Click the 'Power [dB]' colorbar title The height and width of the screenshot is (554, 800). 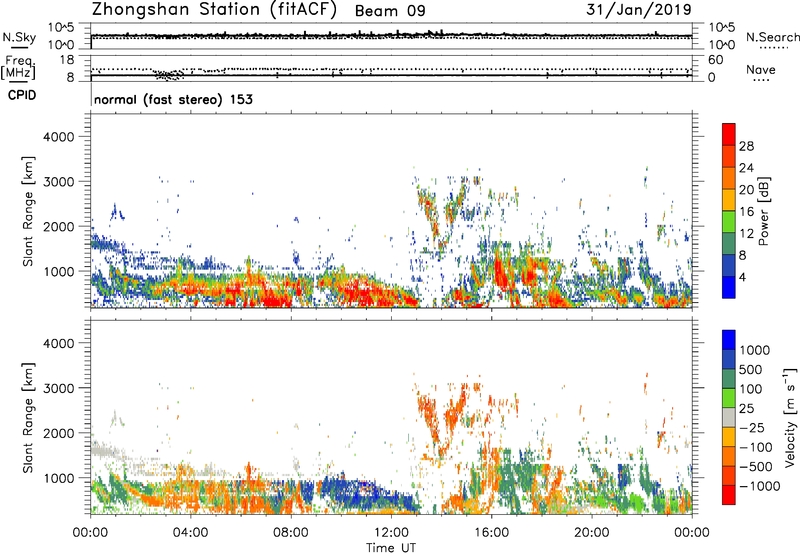(x=763, y=211)
